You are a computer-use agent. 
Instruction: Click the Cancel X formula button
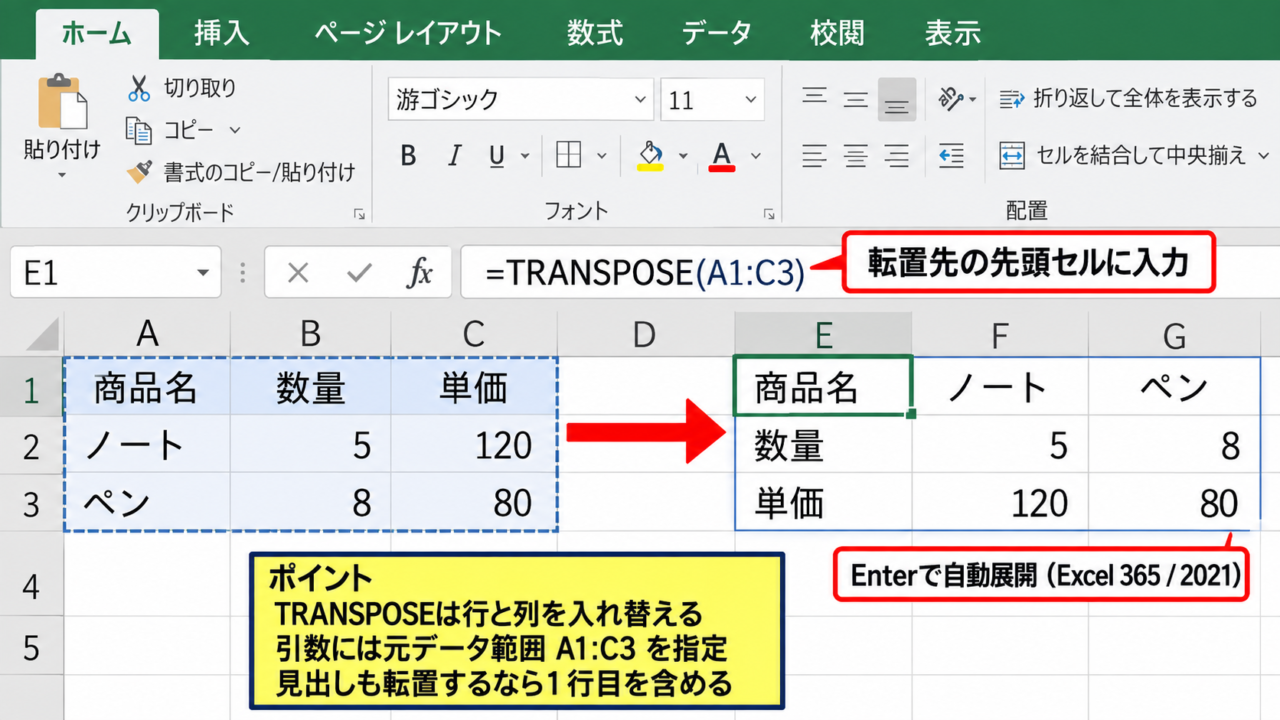(298, 273)
